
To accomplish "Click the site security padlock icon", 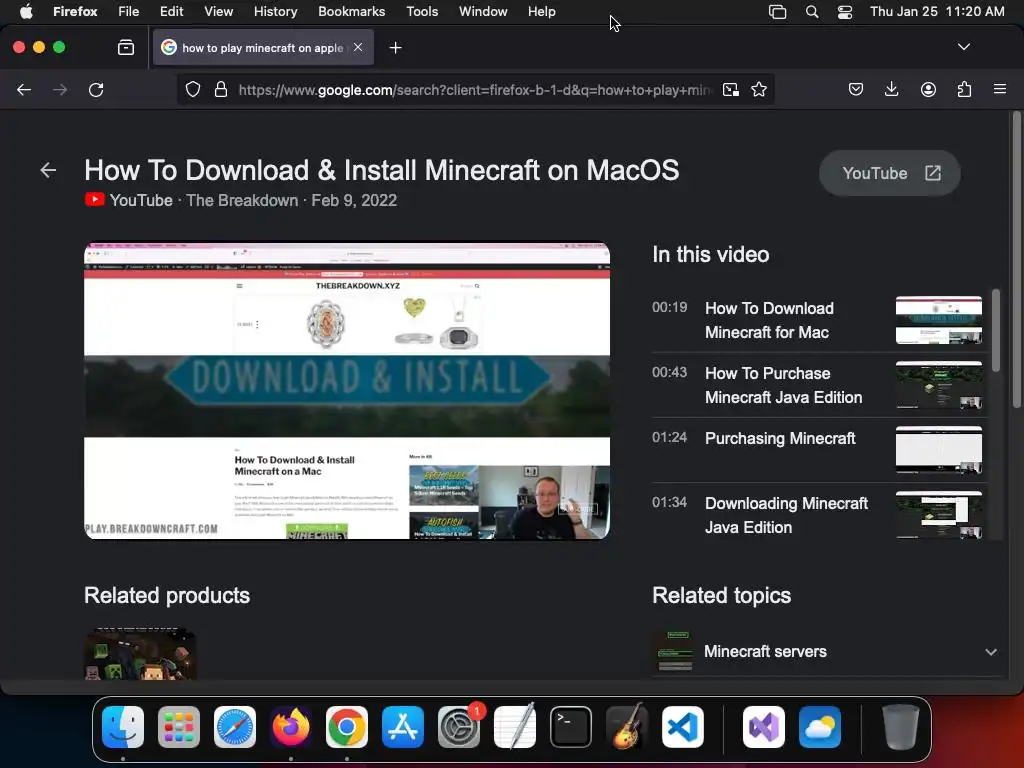I will click(x=221, y=89).
